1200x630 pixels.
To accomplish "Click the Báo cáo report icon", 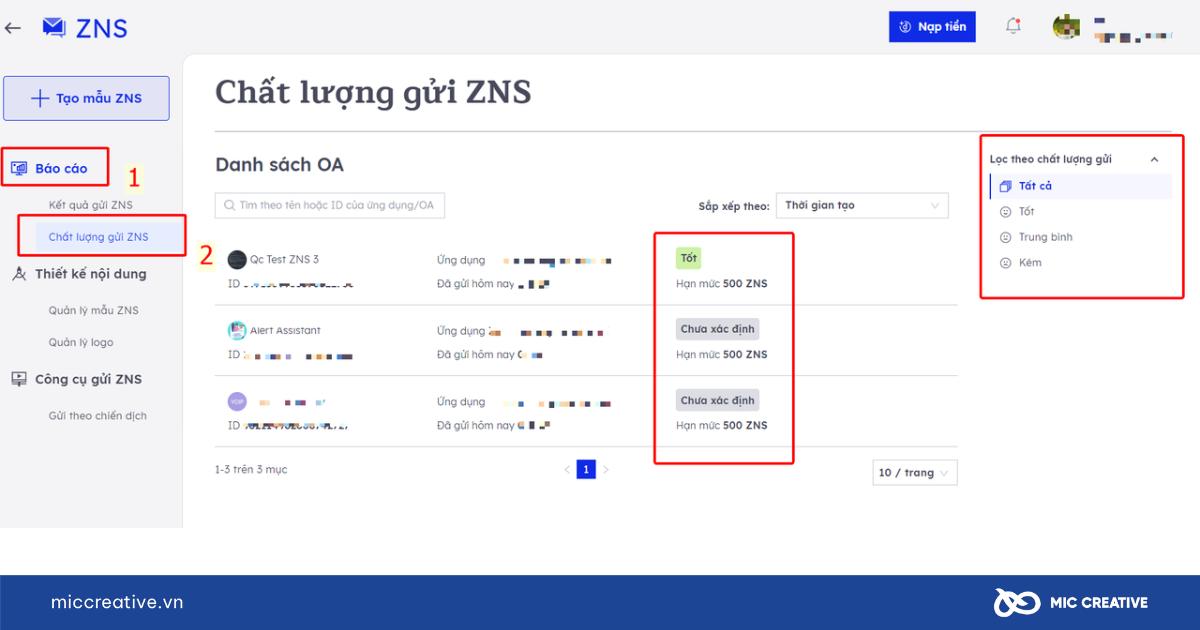I will click(19, 168).
